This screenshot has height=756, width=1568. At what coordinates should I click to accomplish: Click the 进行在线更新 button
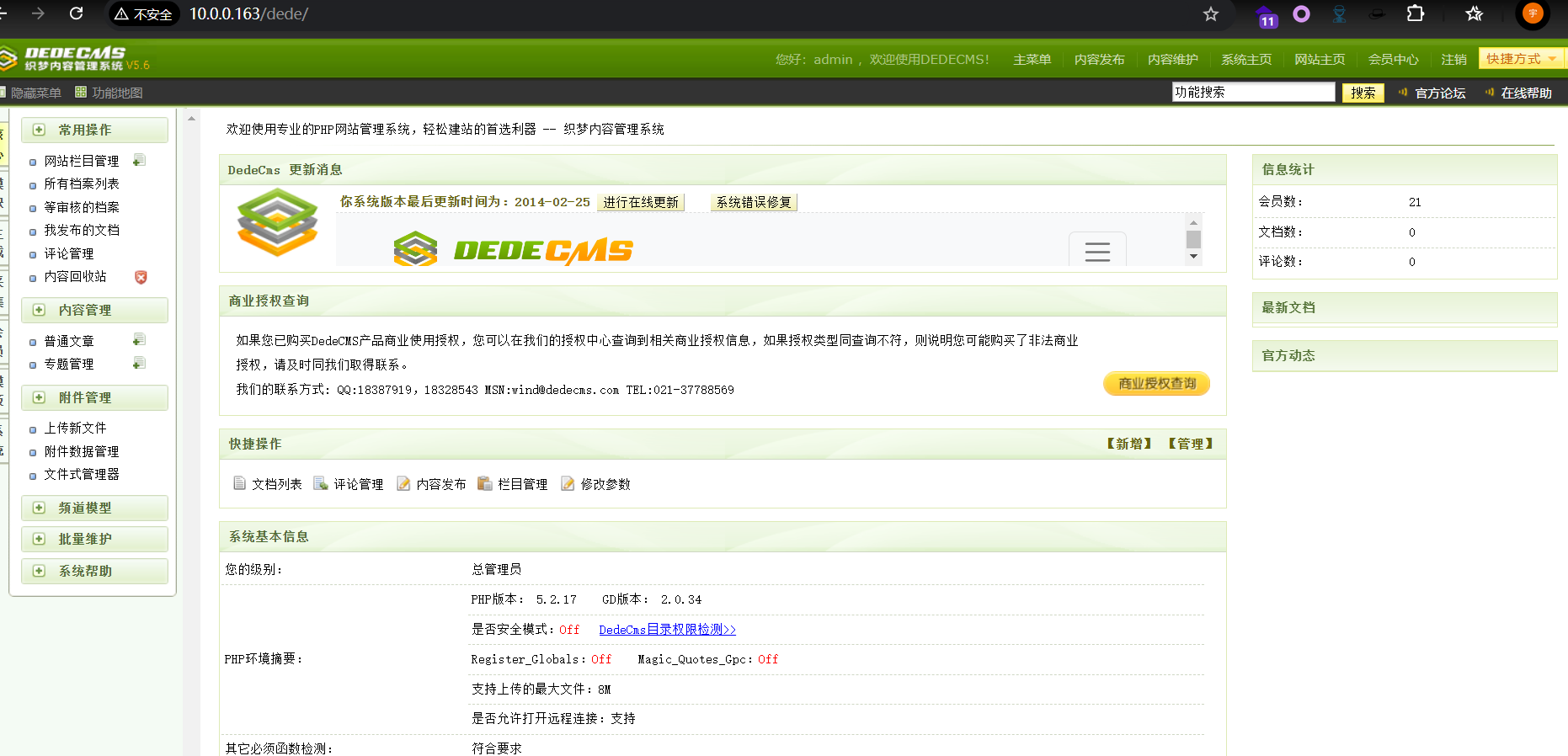pyautogui.click(x=641, y=202)
